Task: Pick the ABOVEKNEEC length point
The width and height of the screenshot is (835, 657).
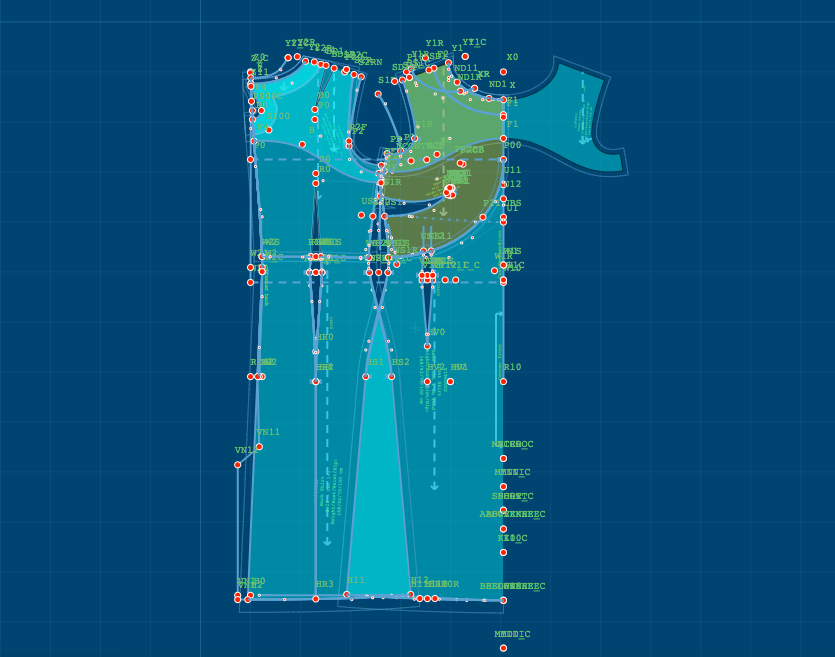Action: pos(503,529)
